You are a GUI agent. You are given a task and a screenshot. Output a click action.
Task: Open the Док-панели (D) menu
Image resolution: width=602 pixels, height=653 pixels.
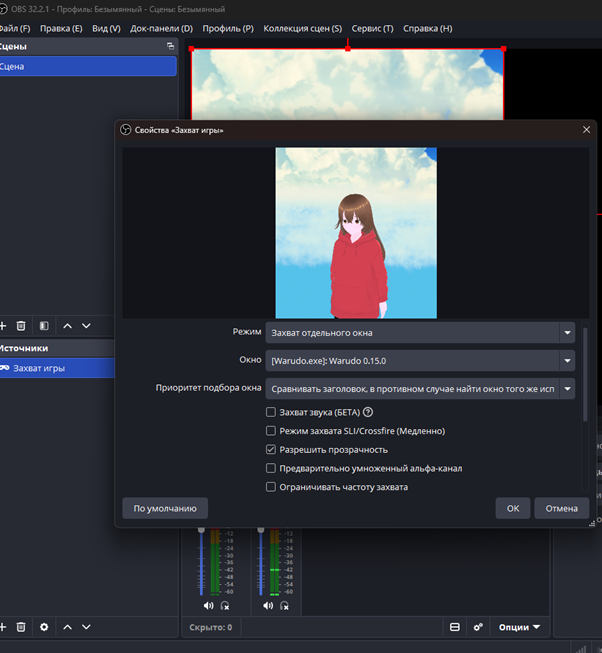[162, 28]
